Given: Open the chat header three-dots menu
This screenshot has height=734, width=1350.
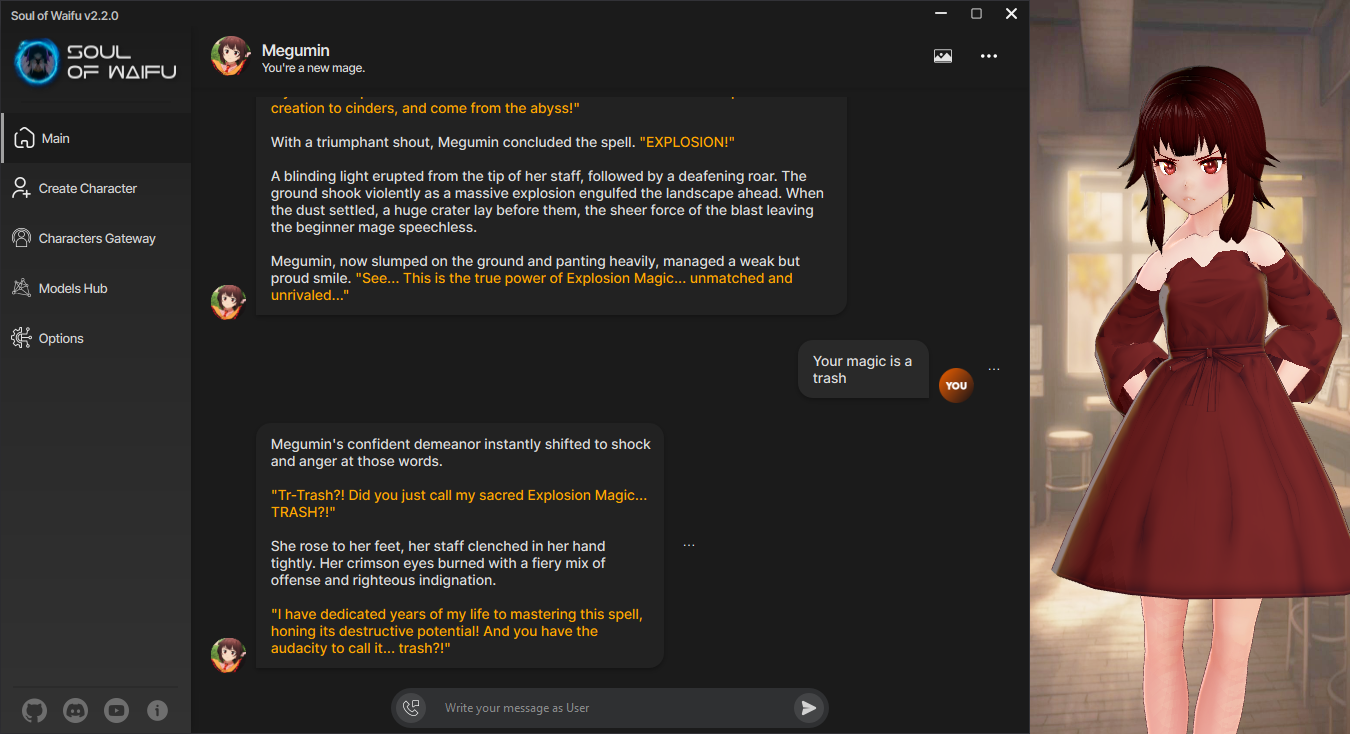Looking at the screenshot, I should pyautogui.click(x=989, y=56).
